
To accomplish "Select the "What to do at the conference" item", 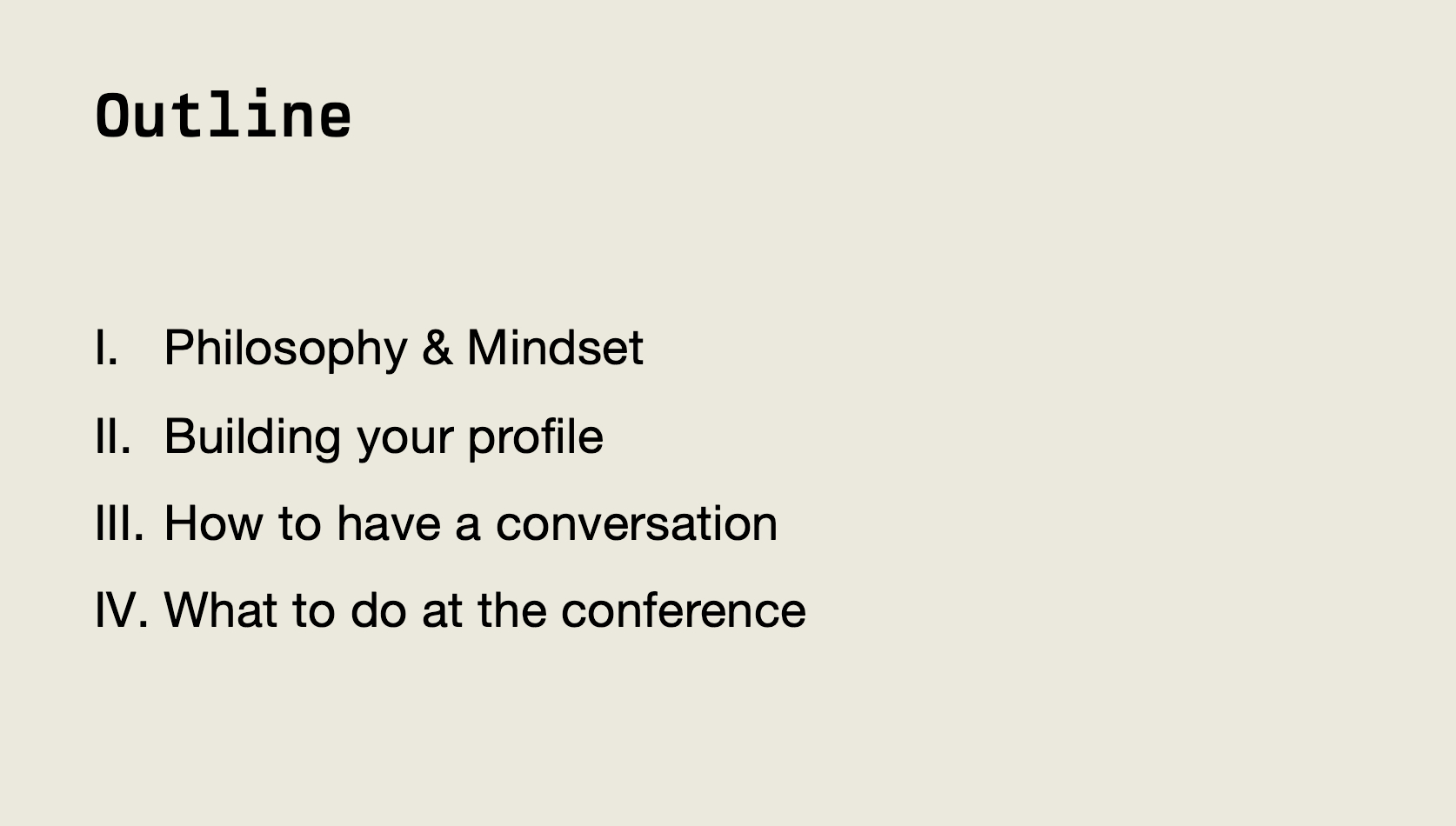I will pyautogui.click(x=484, y=610).
